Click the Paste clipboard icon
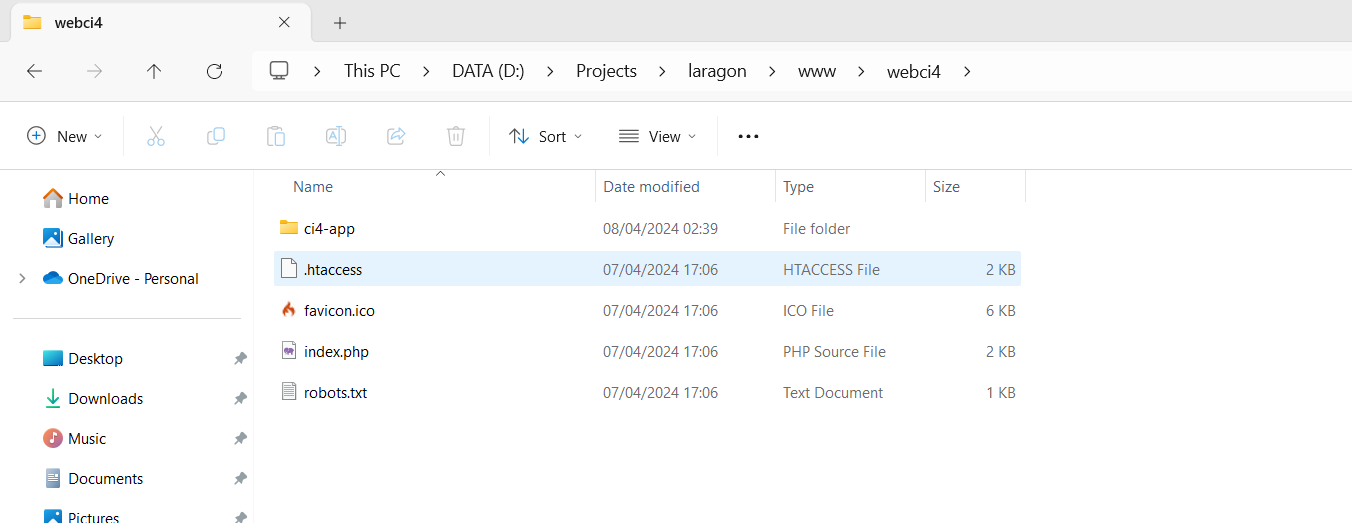 tap(276, 136)
